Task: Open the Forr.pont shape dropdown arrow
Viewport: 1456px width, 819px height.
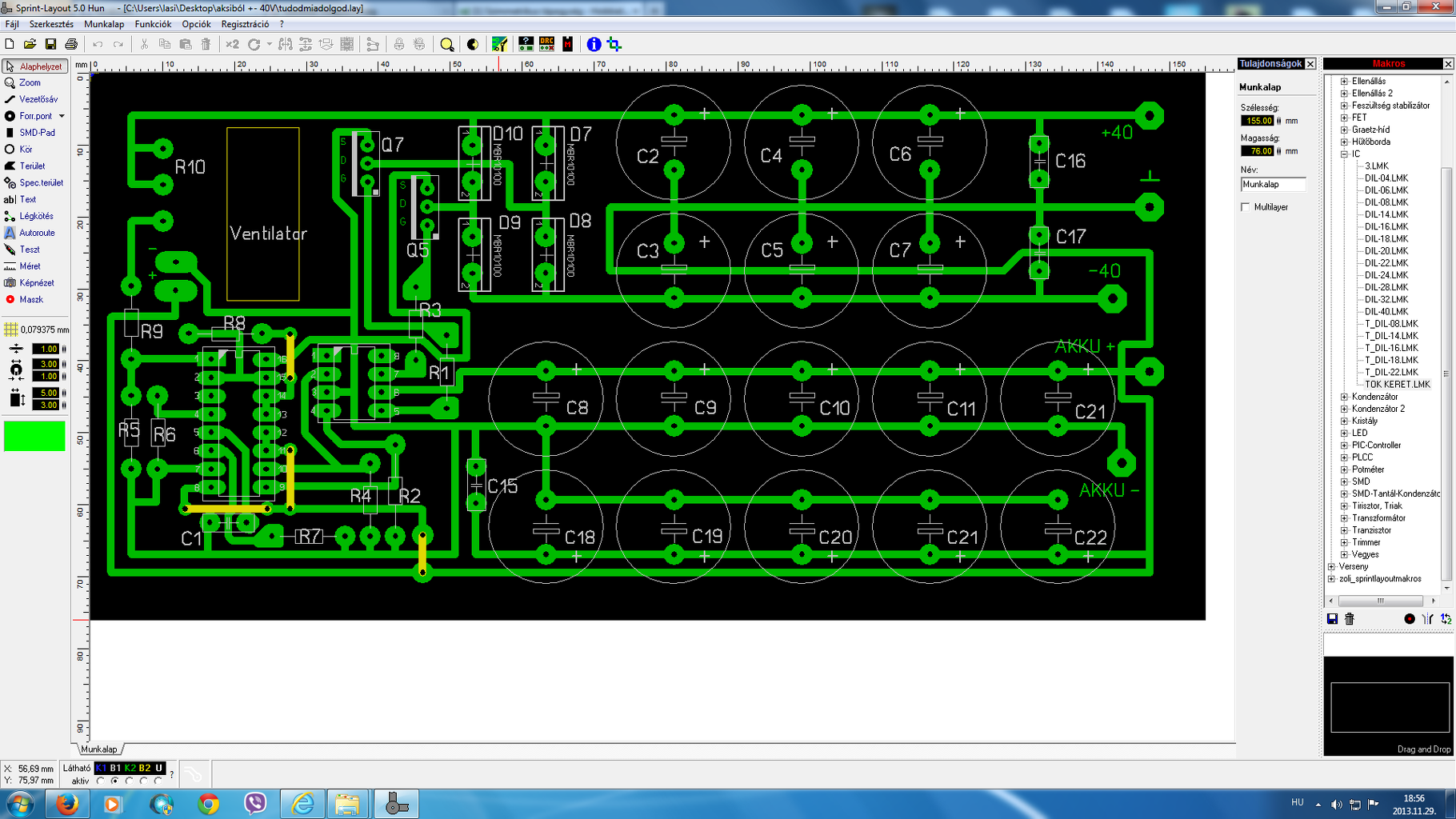Action: [62, 117]
